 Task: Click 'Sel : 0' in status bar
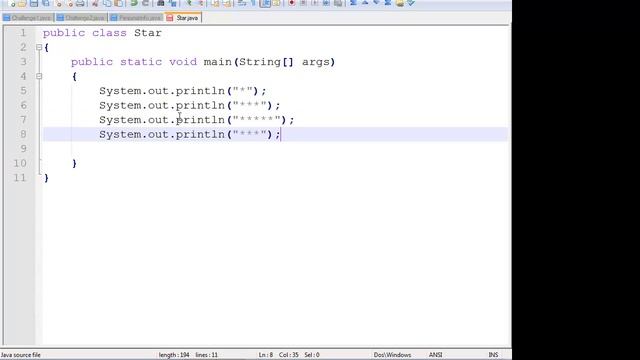pos(312,355)
